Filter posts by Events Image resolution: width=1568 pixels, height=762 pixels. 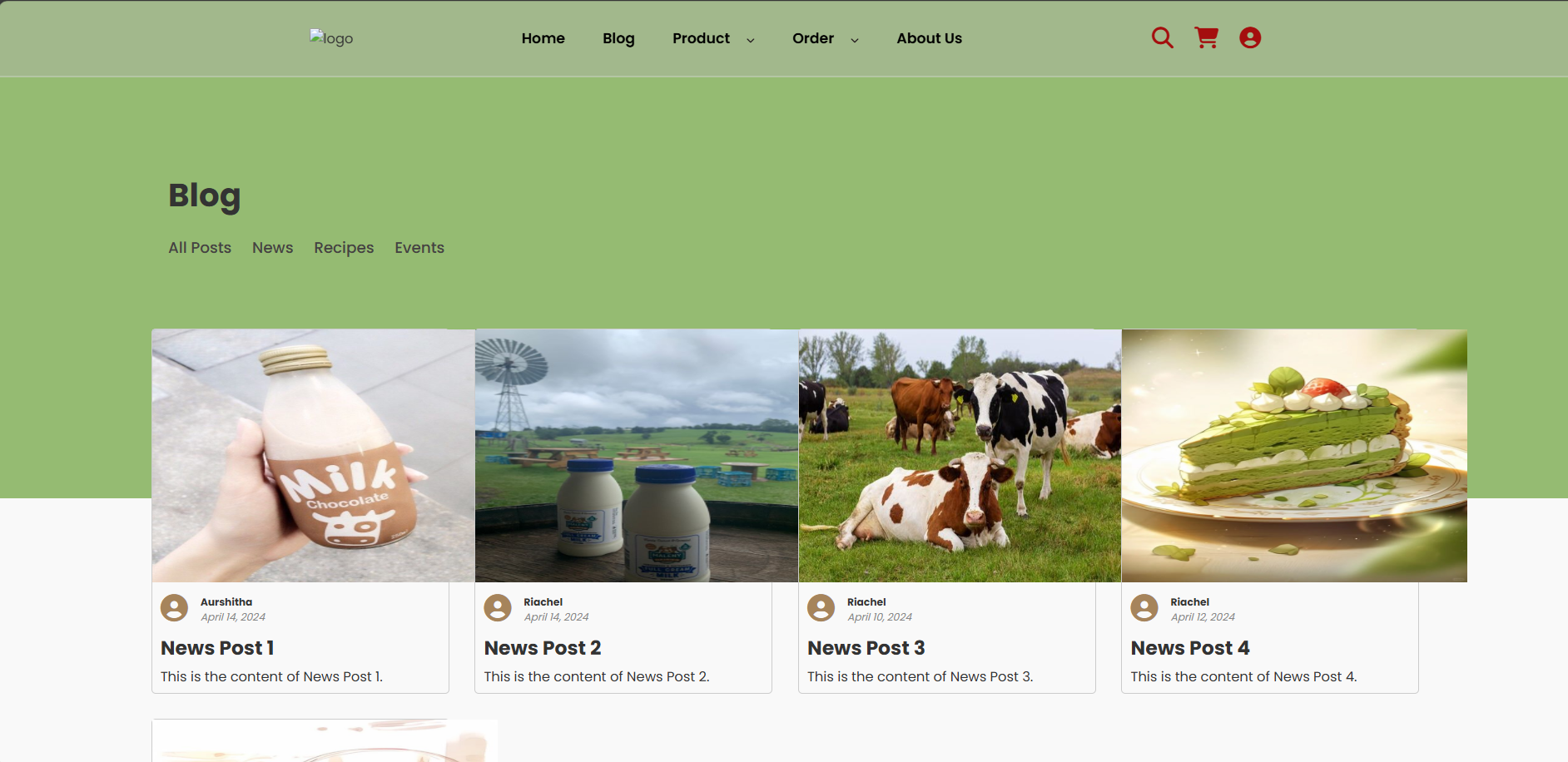tap(419, 247)
